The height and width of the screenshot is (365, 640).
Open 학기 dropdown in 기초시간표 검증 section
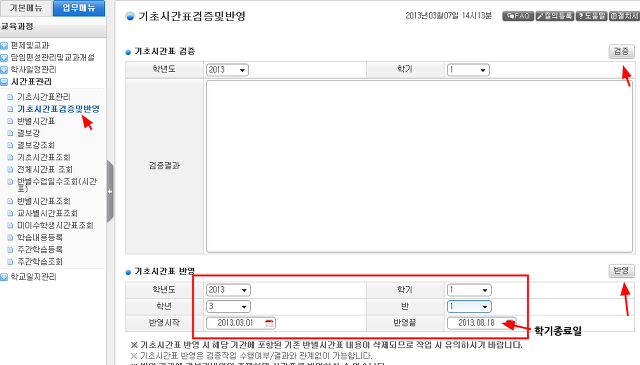coord(468,70)
